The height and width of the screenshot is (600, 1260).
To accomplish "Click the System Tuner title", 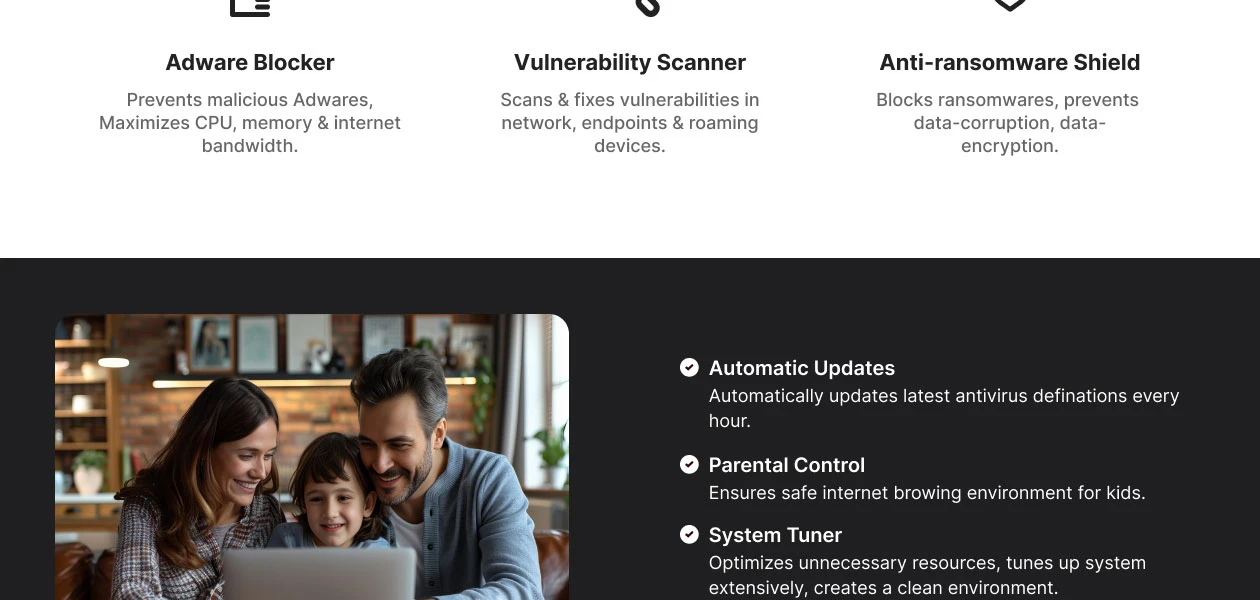I will click(775, 535).
